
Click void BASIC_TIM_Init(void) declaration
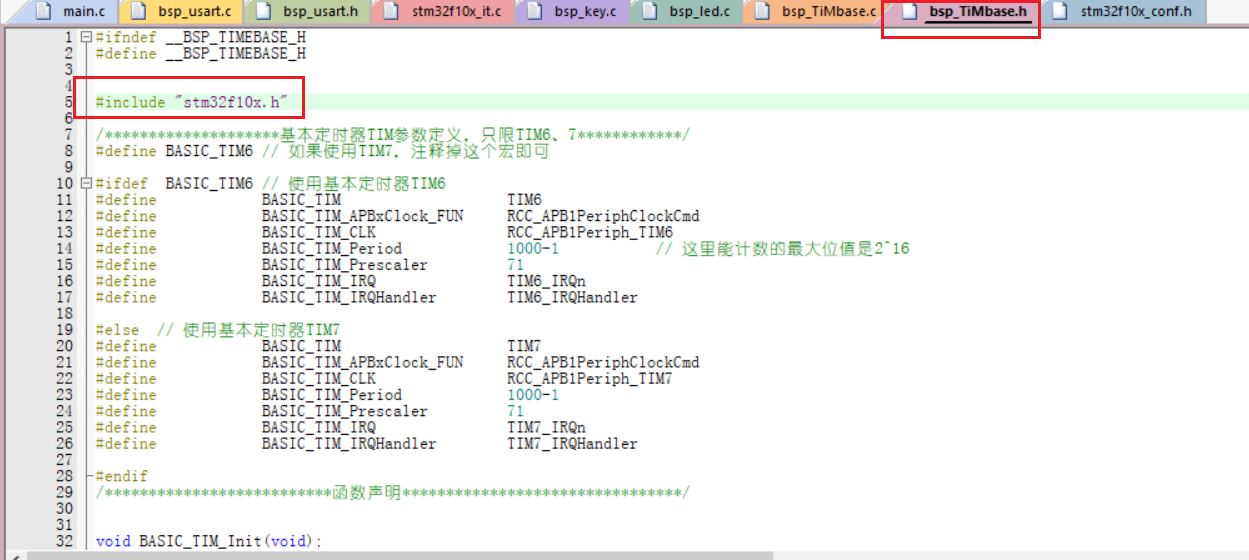[209, 541]
